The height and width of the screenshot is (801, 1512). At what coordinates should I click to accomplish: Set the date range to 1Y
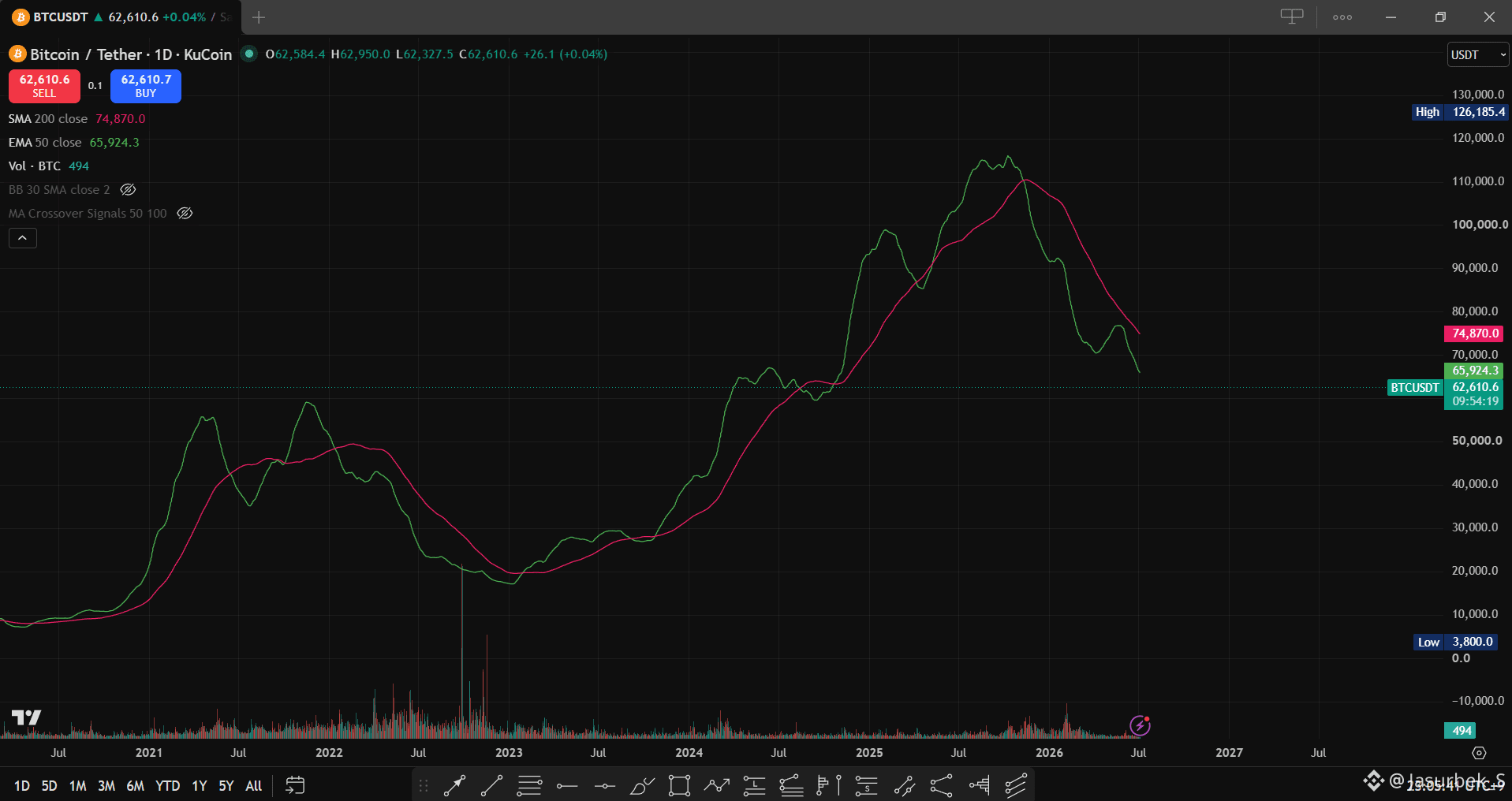pyautogui.click(x=200, y=785)
